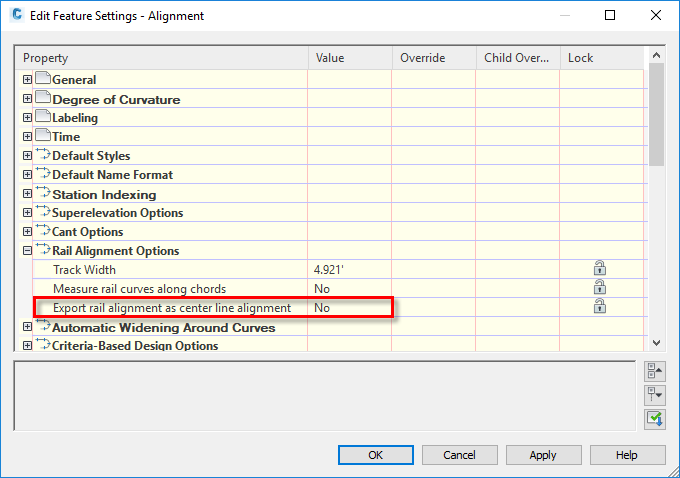Expand the Superelevation Options group

[x=27, y=213]
